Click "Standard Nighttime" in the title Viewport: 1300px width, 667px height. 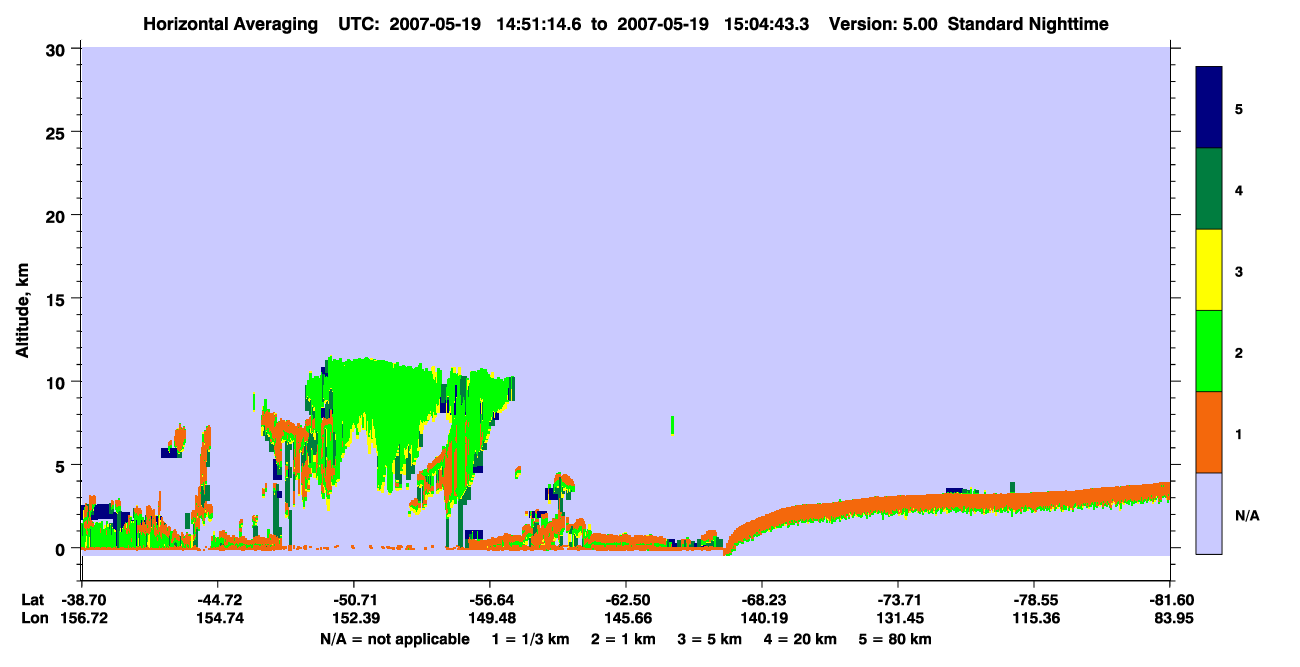pyautogui.click(x=1028, y=23)
